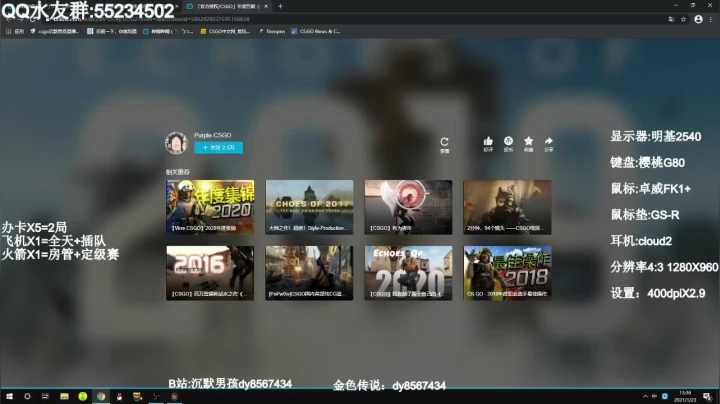Click the replay icon on the video end screen
The height and width of the screenshot is (404, 720).
pyautogui.click(x=444, y=142)
